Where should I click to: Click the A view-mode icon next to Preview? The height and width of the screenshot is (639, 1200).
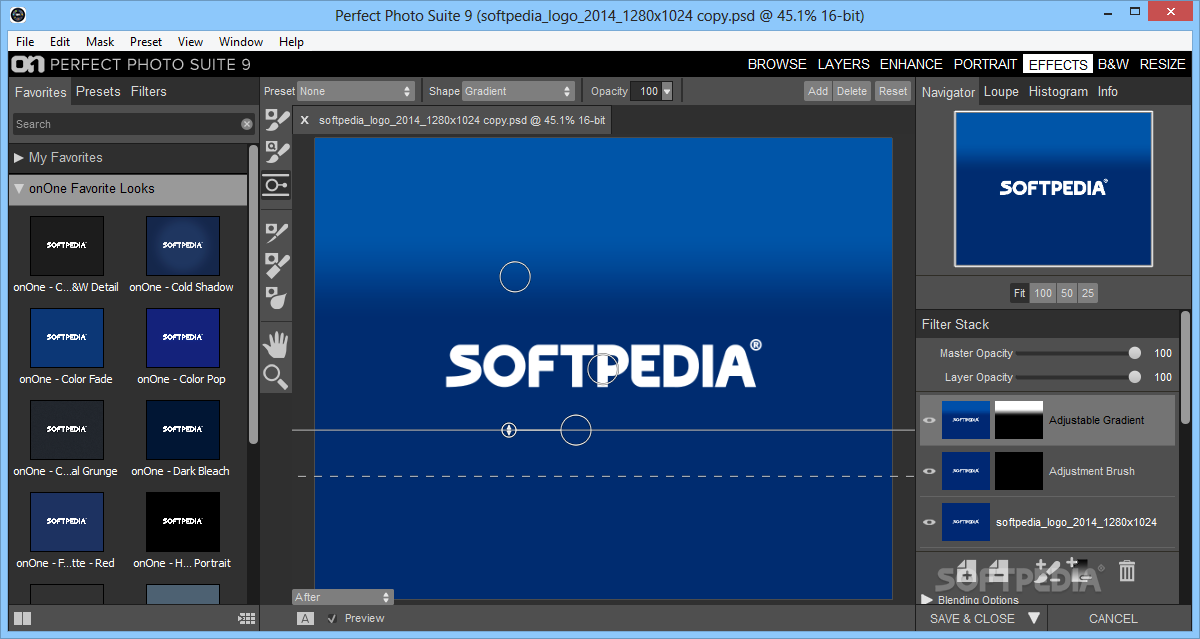pos(305,618)
